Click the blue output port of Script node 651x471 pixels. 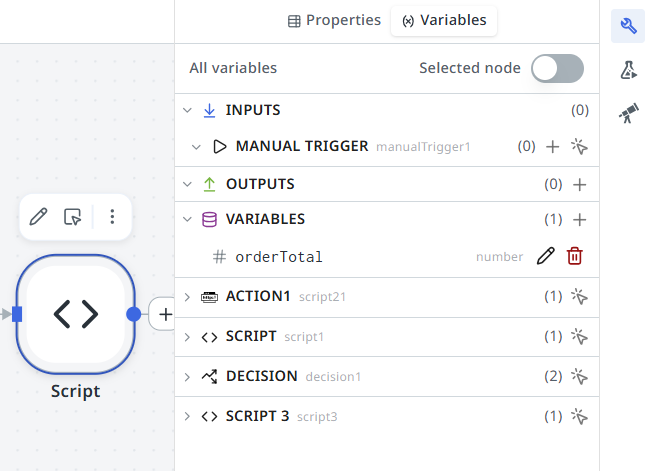click(133, 314)
